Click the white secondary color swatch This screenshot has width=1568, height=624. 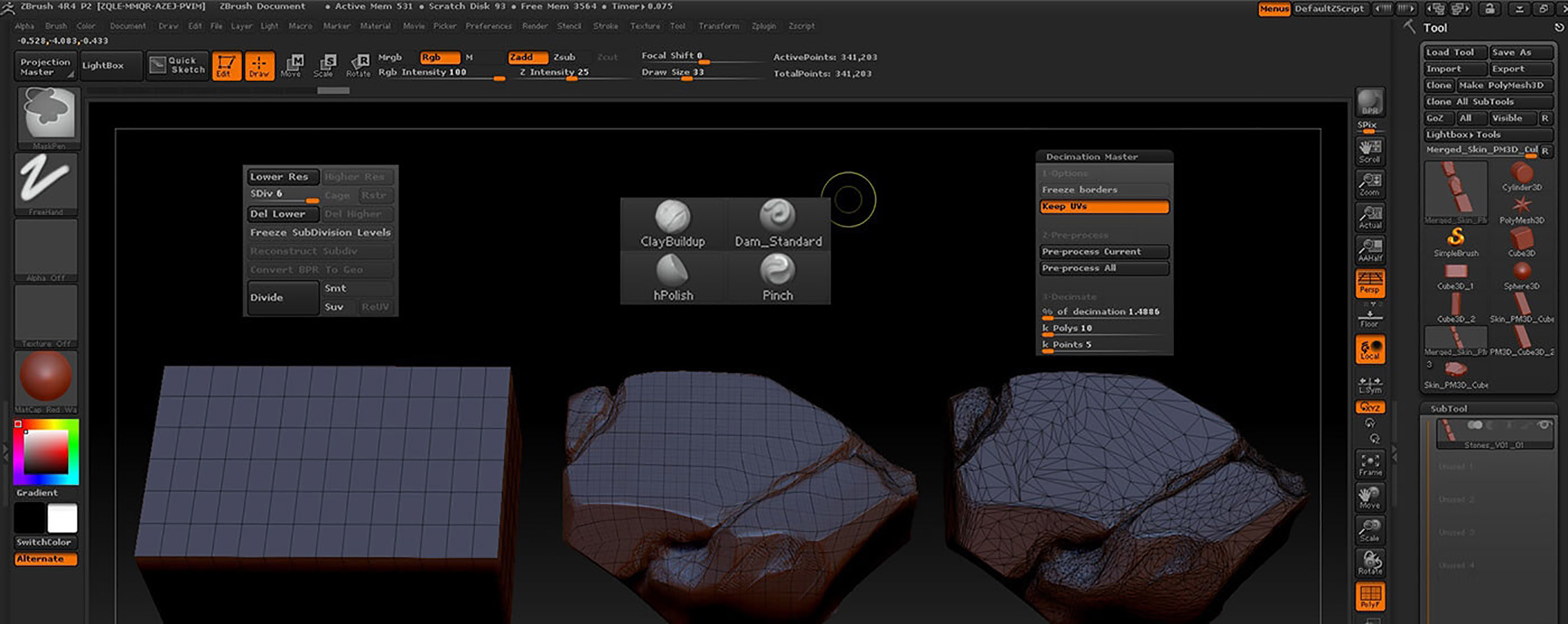click(62, 518)
